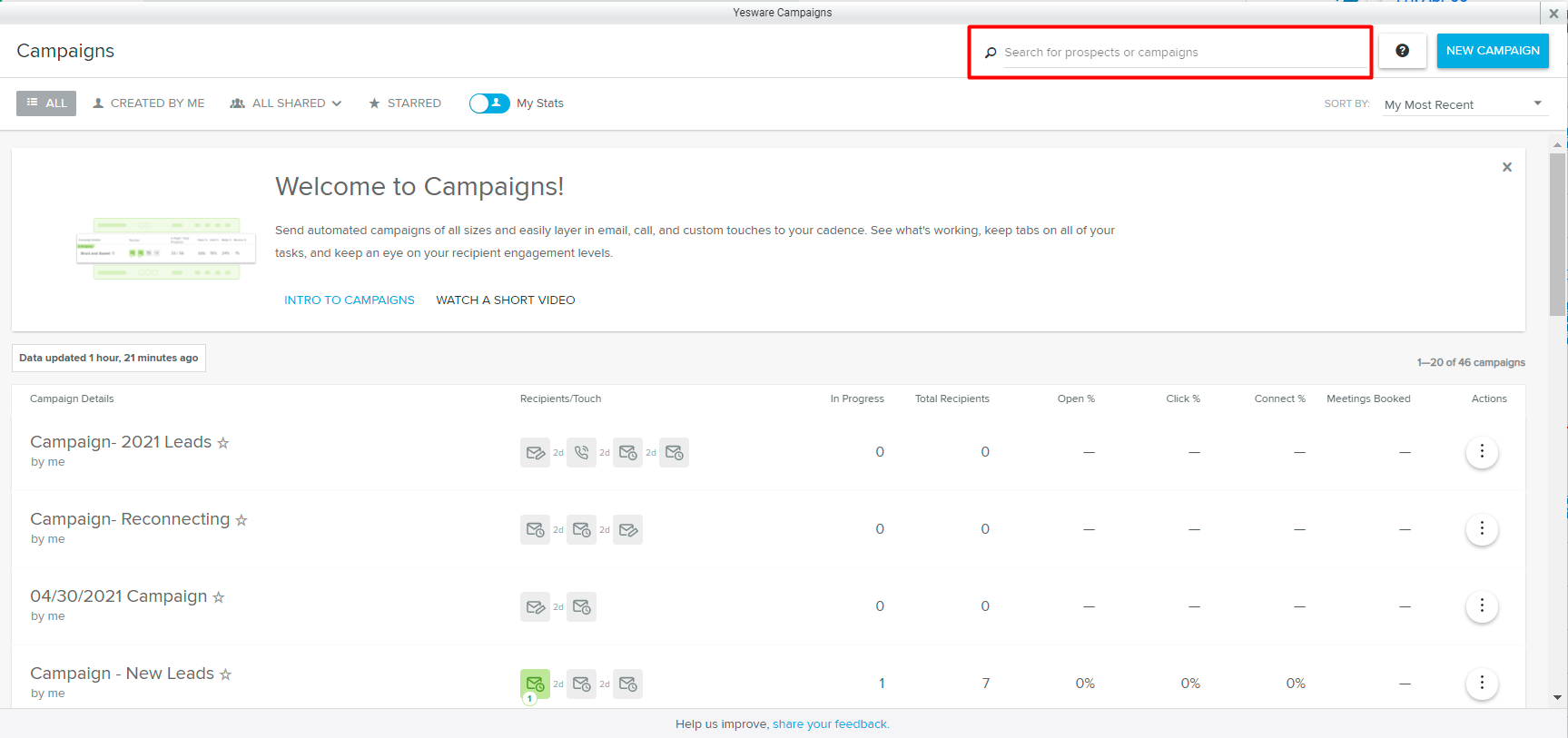Switch to the STARRED filter
Viewport: 1568px width, 738px height.
pyautogui.click(x=405, y=103)
